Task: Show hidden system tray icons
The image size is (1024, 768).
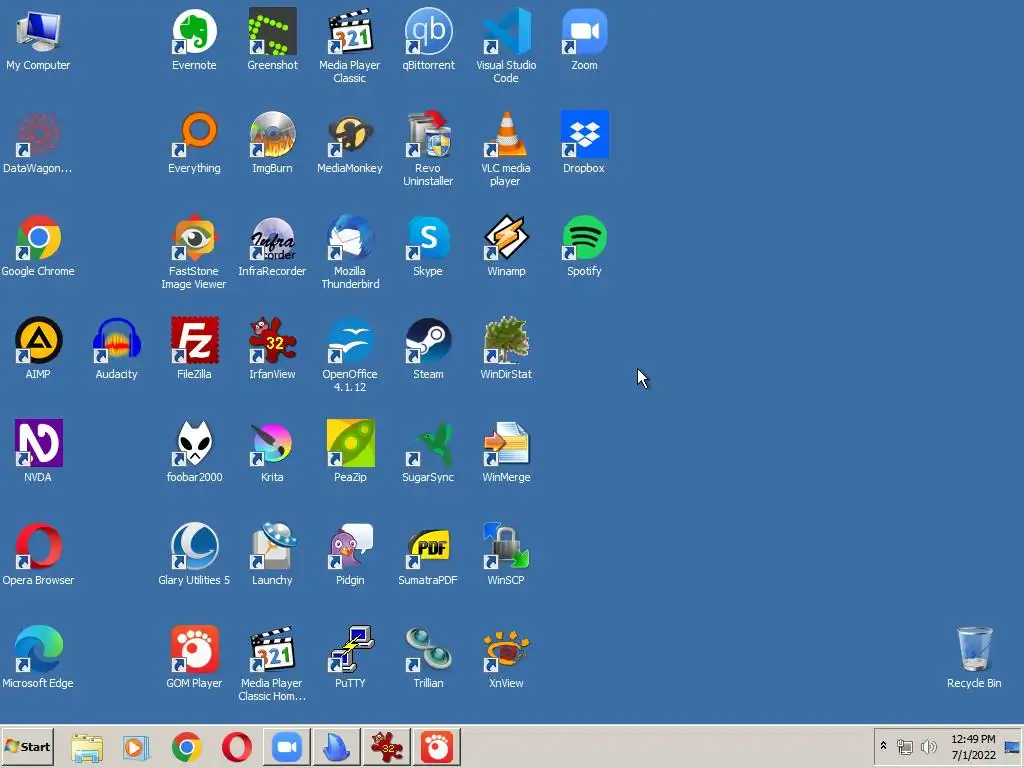Action: 884,746
